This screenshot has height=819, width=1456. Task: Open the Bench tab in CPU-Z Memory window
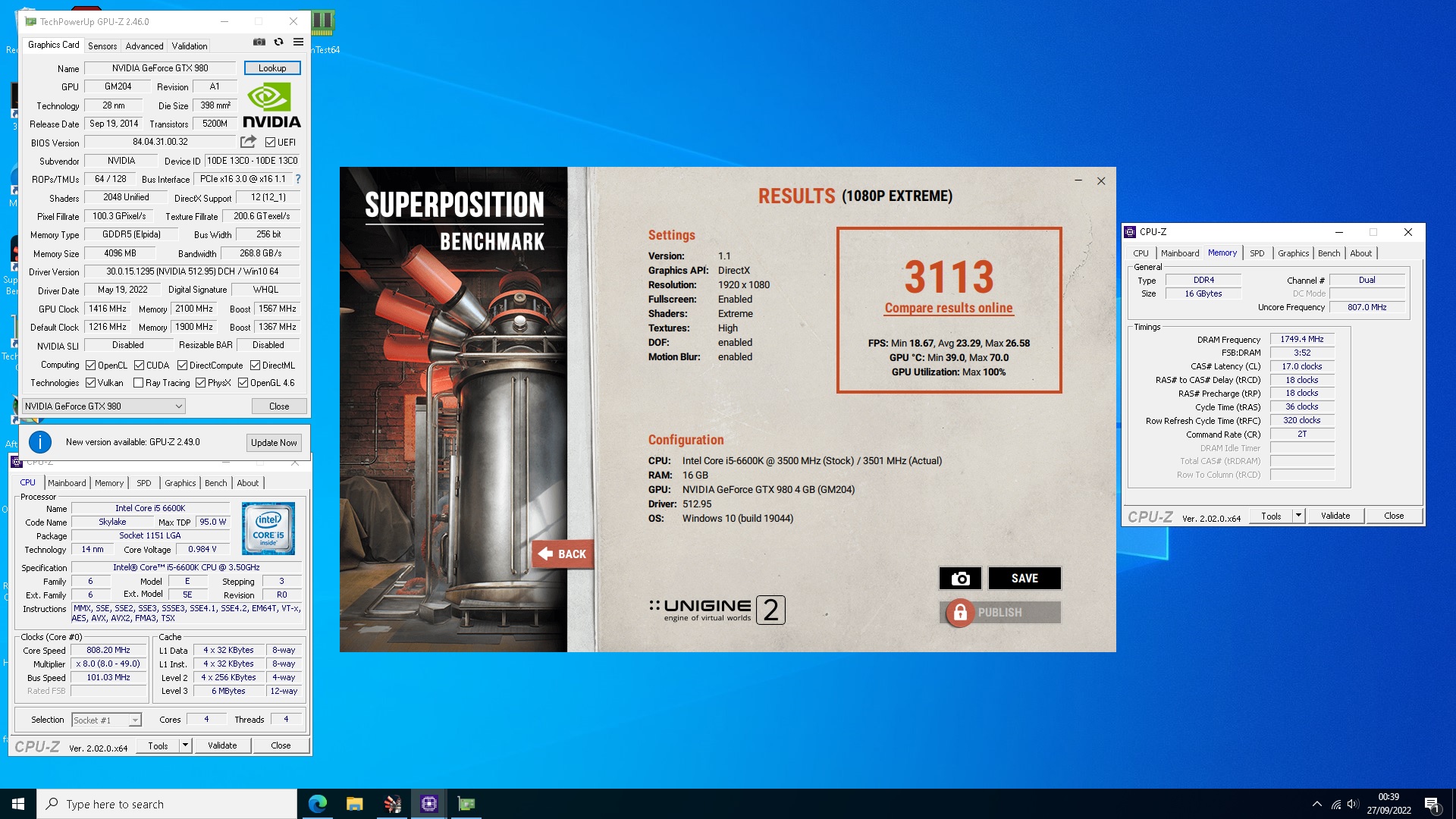(x=1329, y=253)
